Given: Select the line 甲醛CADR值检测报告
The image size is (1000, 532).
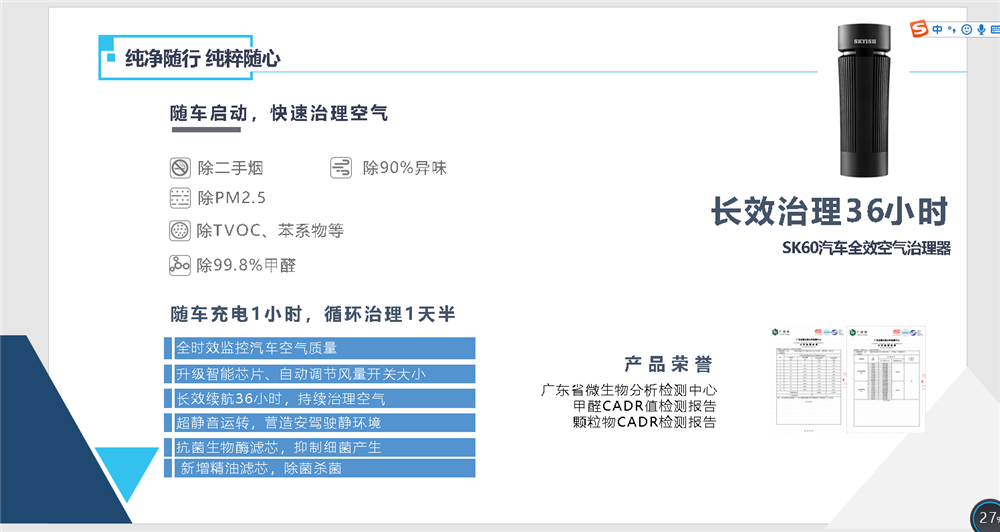Looking at the screenshot, I should (x=644, y=406).
